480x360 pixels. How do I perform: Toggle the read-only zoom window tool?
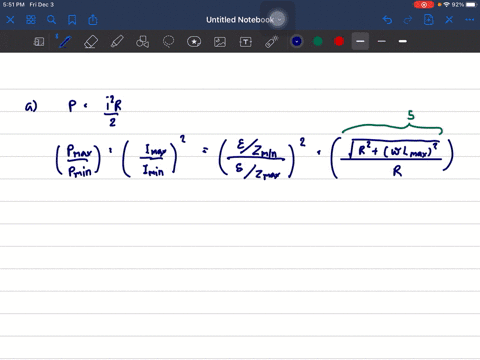39,42
